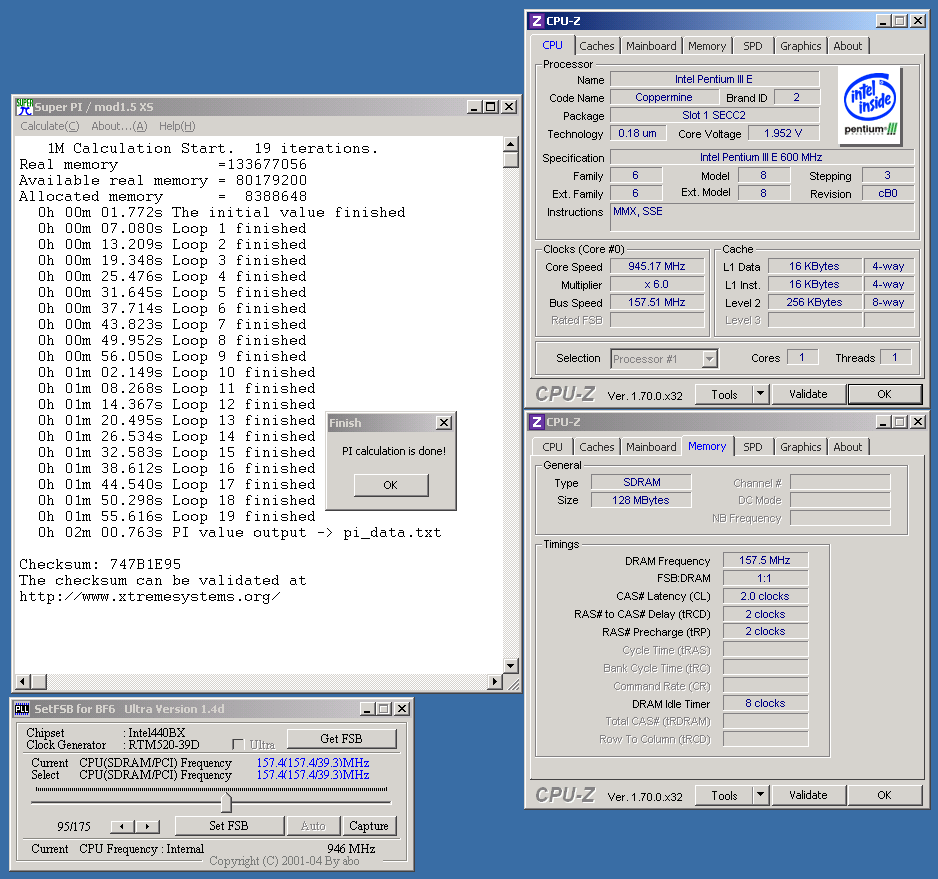Switch to Mainboard tab in top CPU-Z window
The width and height of the screenshot is (938, 879).
(x=651, y=46)
